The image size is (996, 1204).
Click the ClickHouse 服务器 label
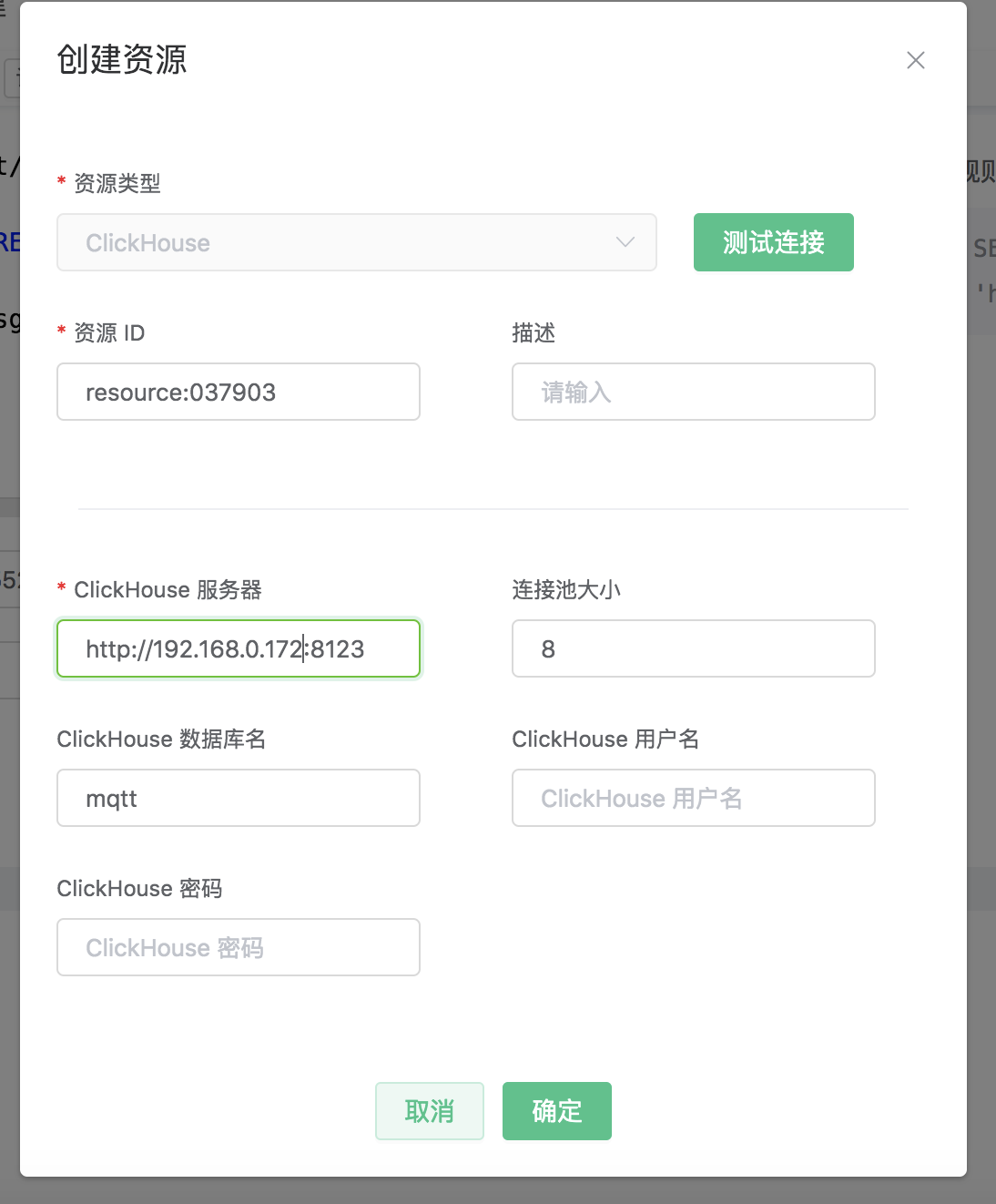pyautogui.click(x=168, y=590)
